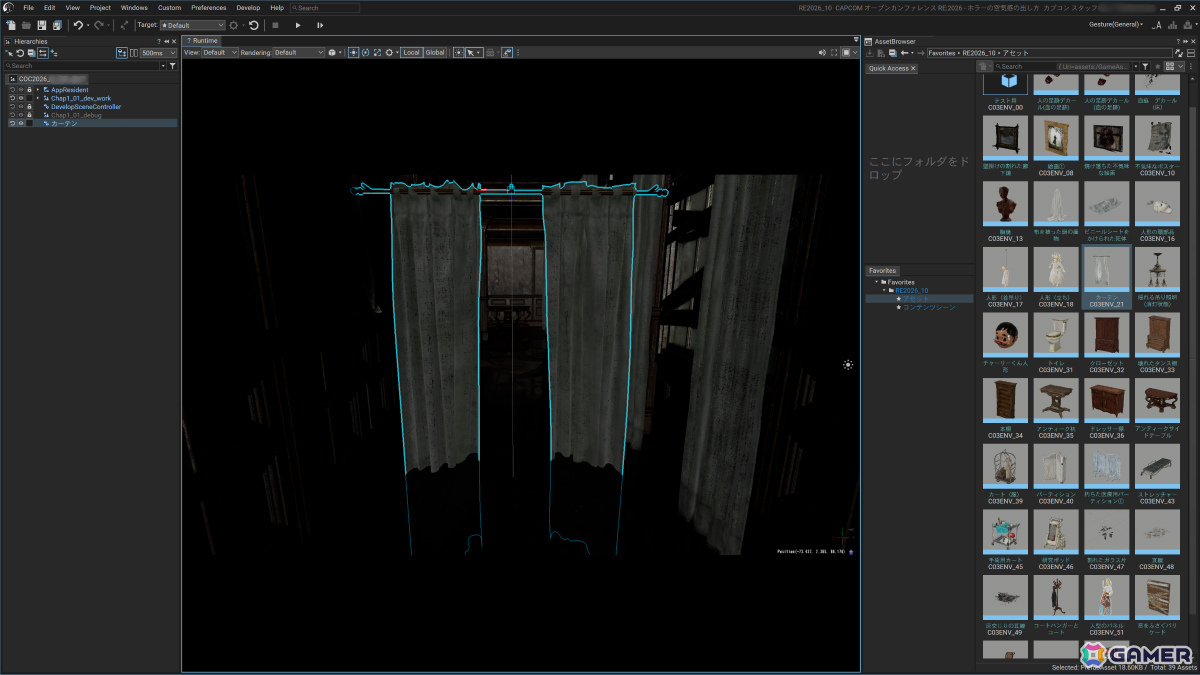Click the top menu bar Search field

tap(325, 8)
